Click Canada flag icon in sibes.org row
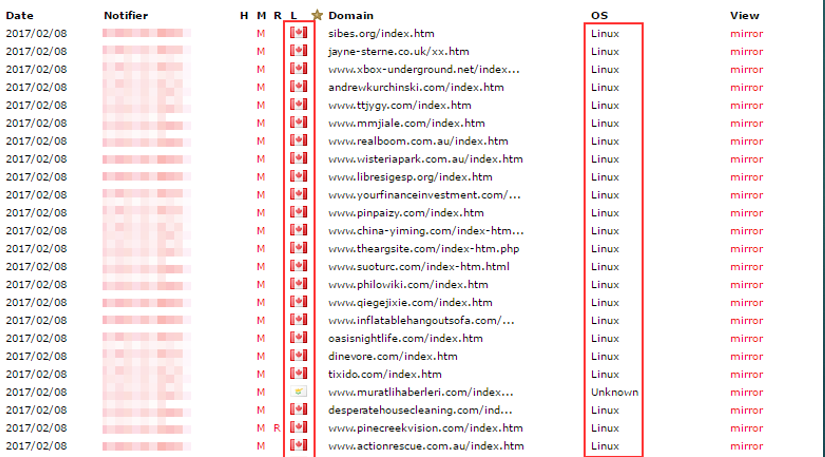This screenshot has height=457, width=825. pyautogui.click(x=298, y=33)
